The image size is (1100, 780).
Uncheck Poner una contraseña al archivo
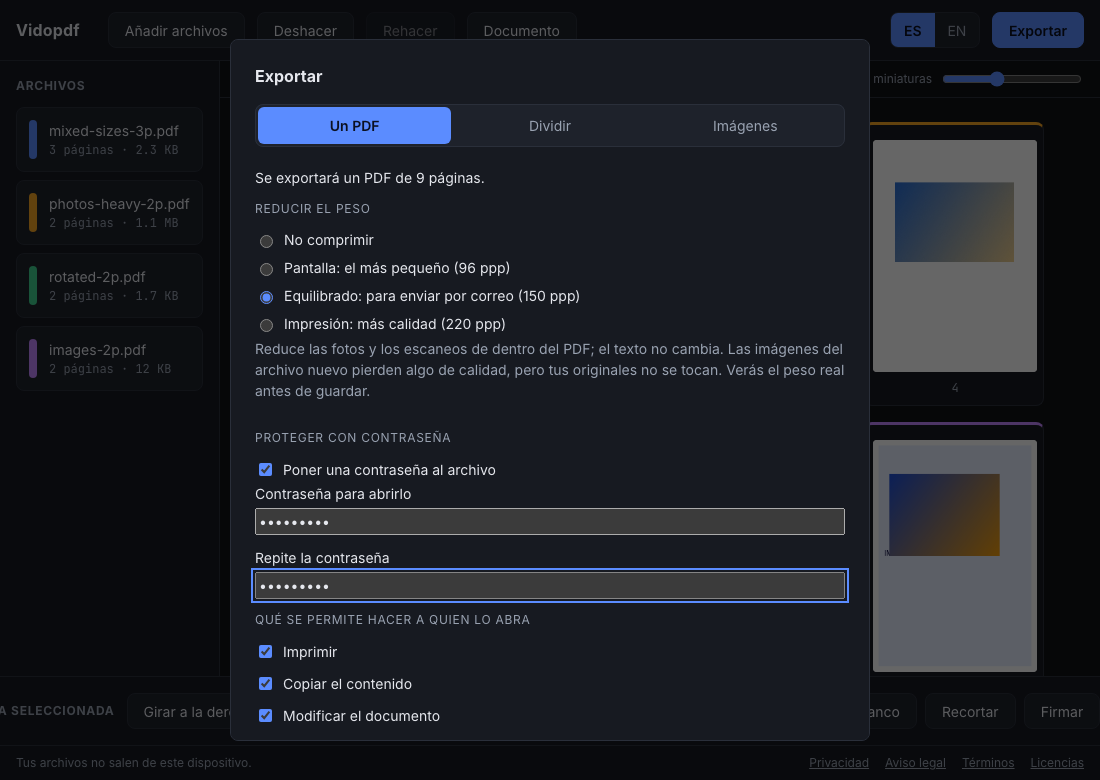[x=265, y=469]
